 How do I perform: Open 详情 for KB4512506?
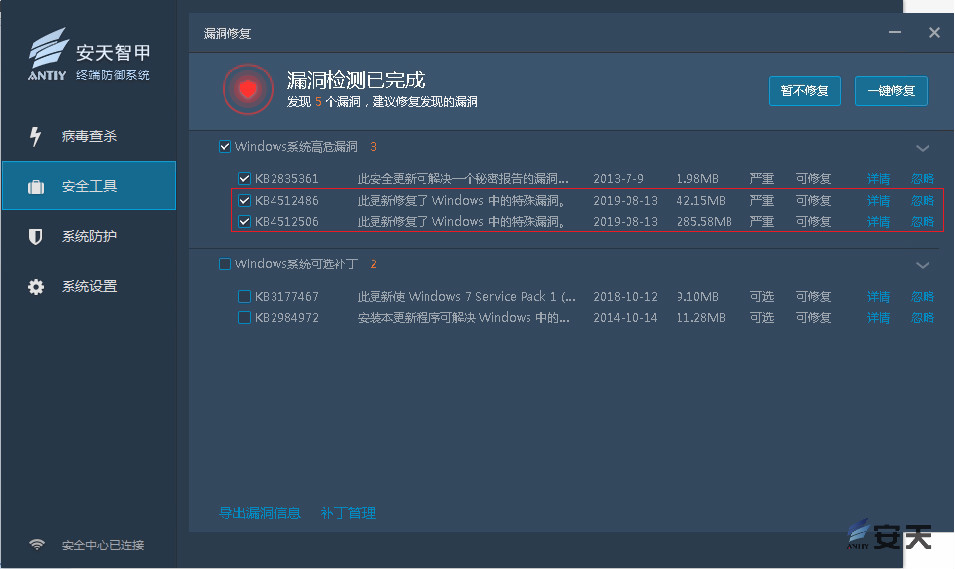[x=878, y=222]
